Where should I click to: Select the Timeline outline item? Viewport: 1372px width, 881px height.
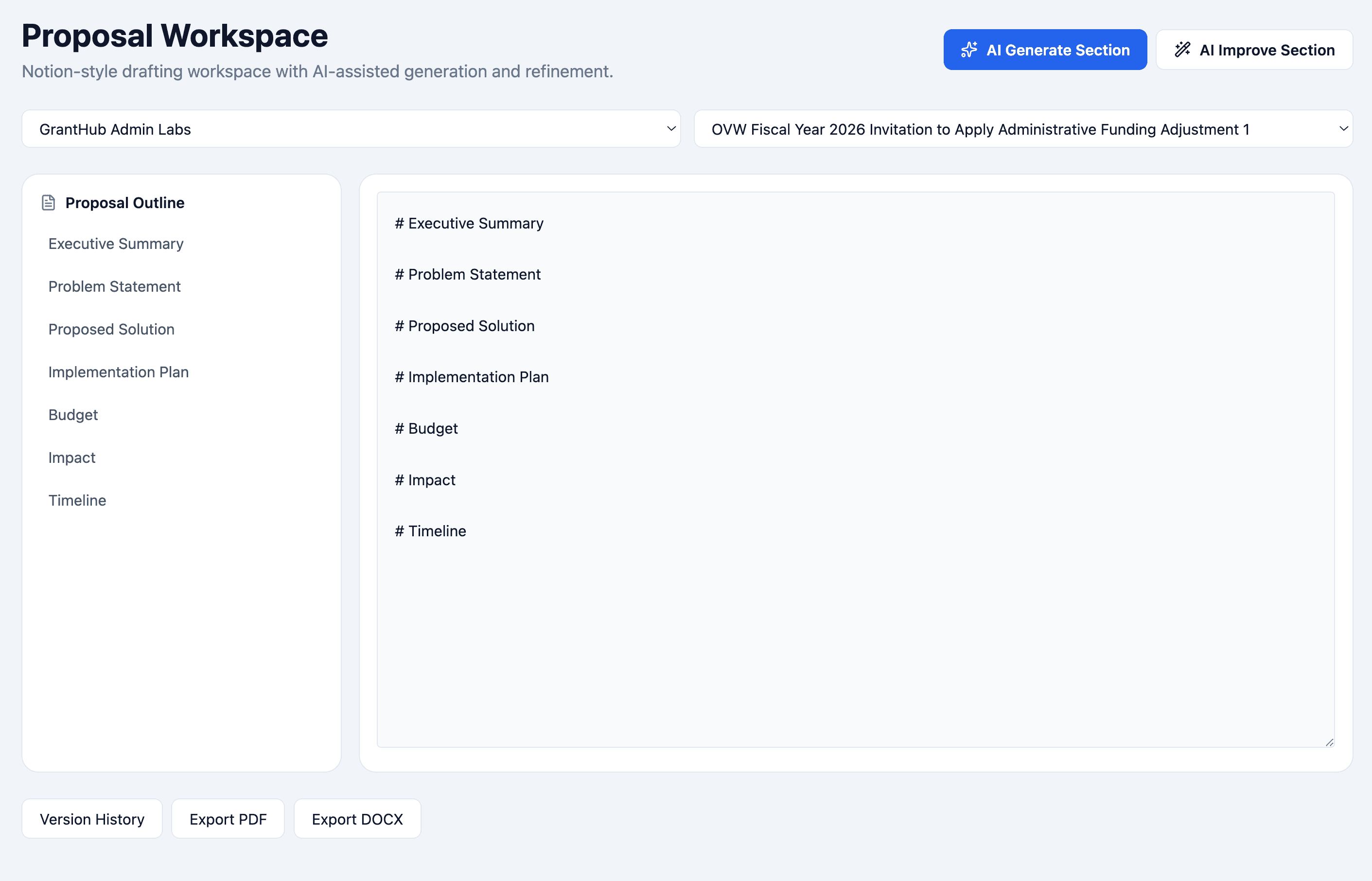[77, 500]
